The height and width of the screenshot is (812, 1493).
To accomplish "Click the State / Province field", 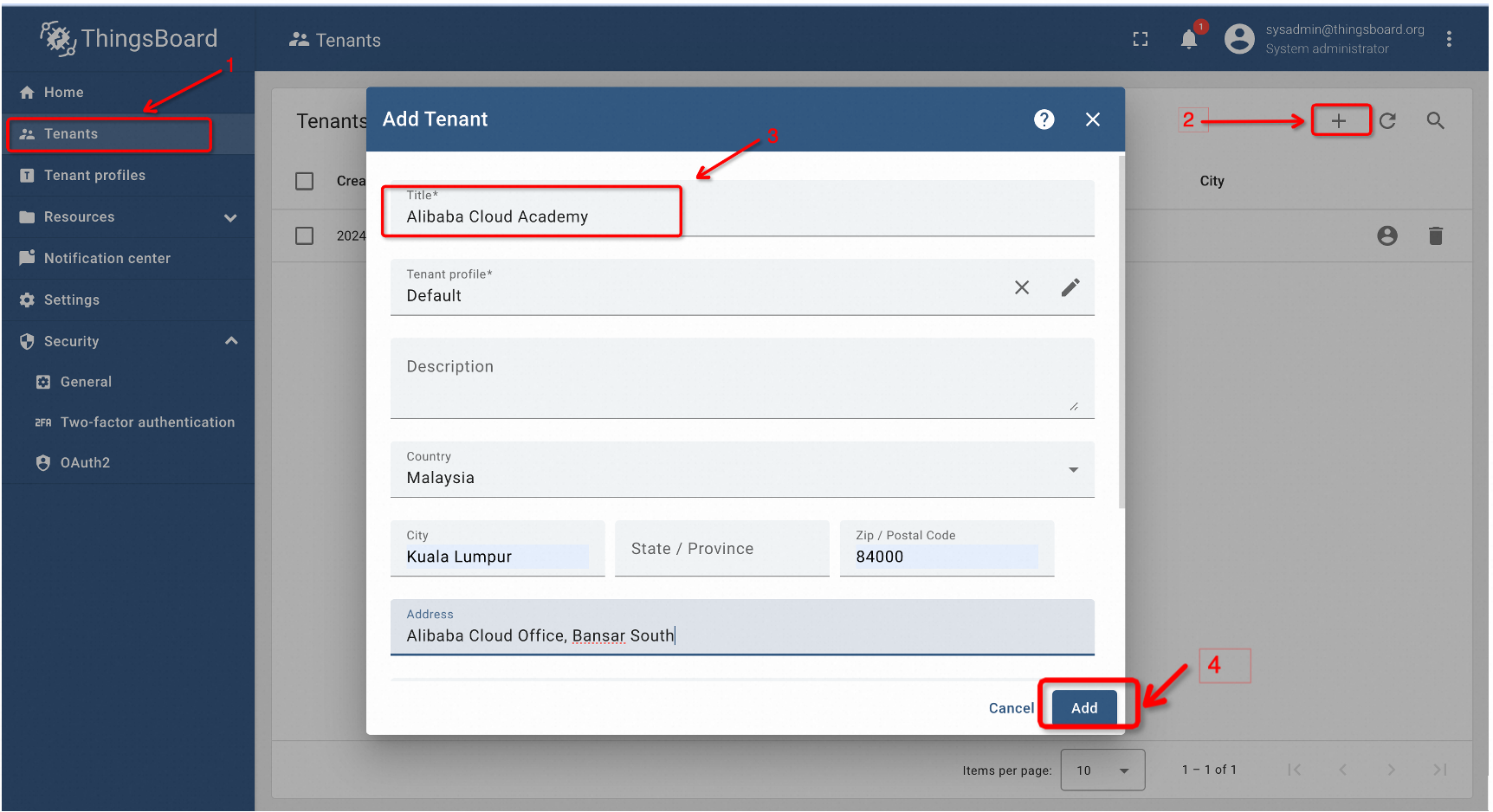I will [x=721, y=549].
